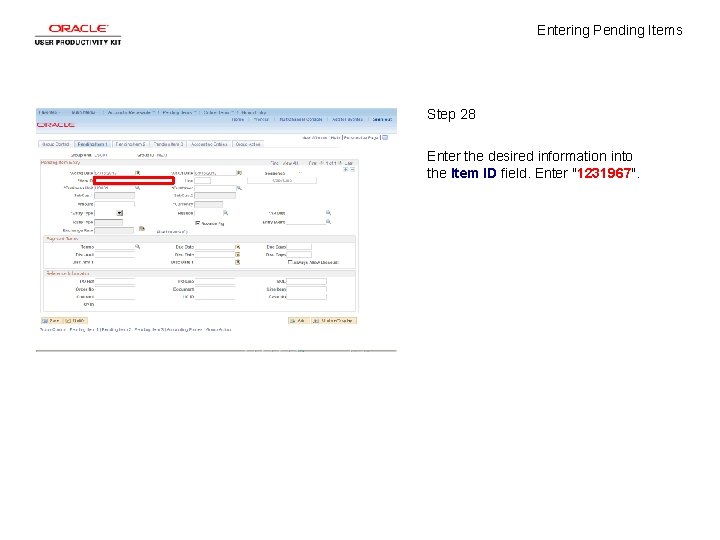Open Entry Event lookup magnifier
Viewport: 720px width, 540px height.
pyautogui.click(x=328, y=221)
